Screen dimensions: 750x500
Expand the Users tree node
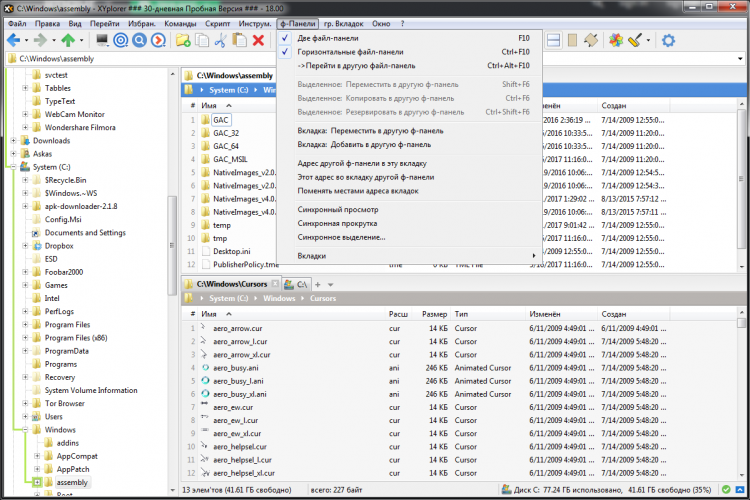25,417
